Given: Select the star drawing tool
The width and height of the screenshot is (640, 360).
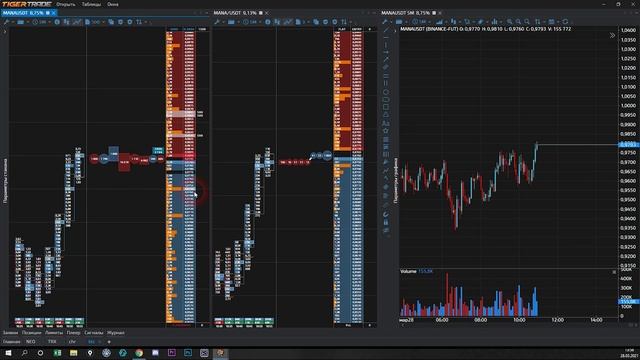Looking at the screenshot, I should [386, 131].
